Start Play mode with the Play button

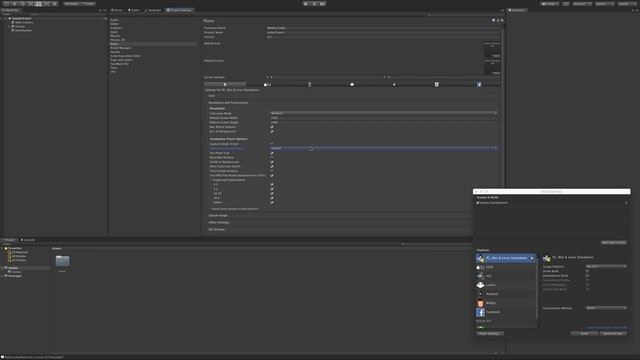306,4
